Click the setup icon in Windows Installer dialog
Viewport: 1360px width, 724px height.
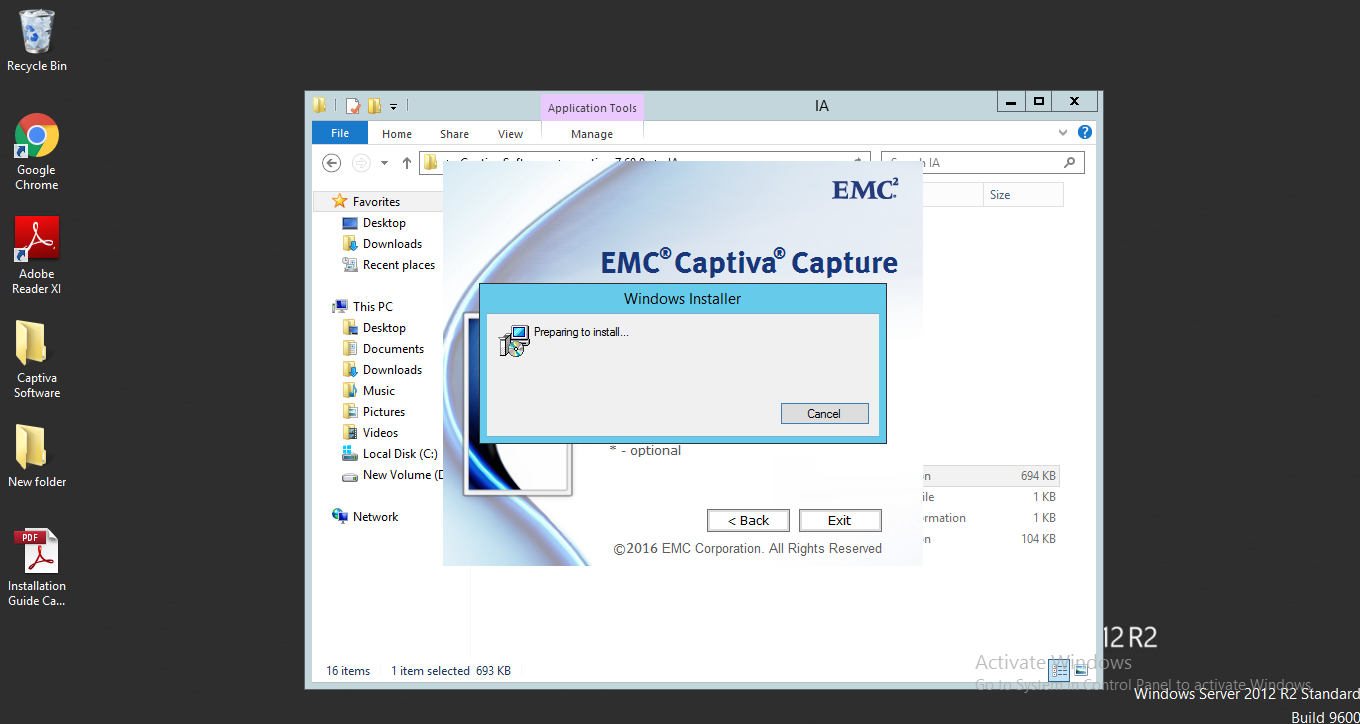[x=514, y=341]
